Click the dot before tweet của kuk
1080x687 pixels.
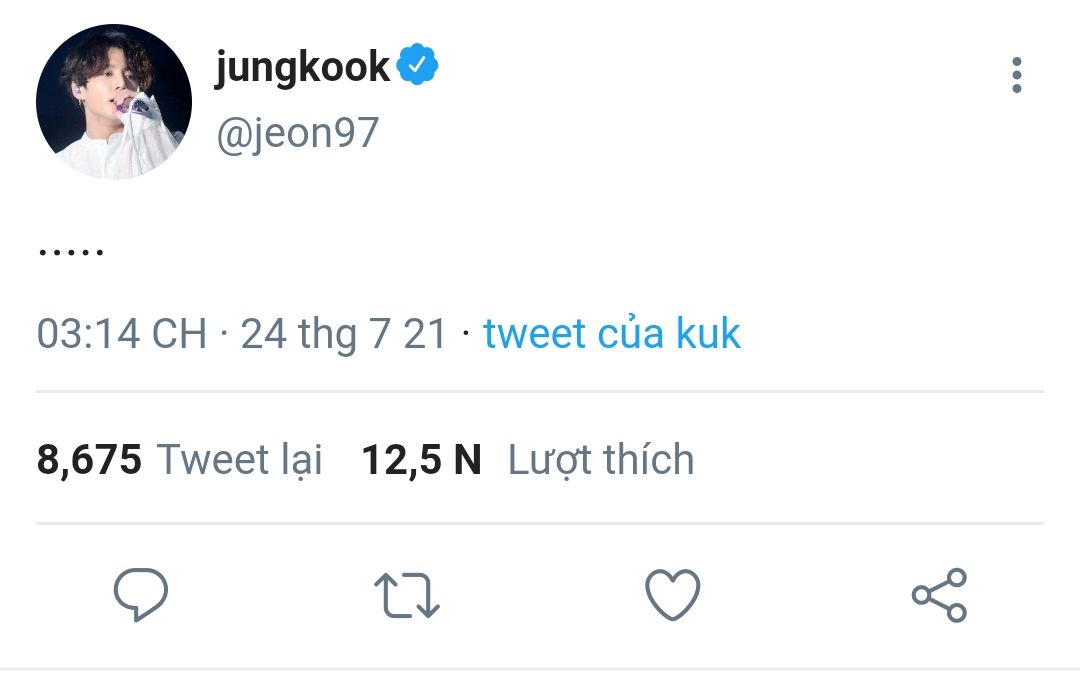tap(465, 334)
